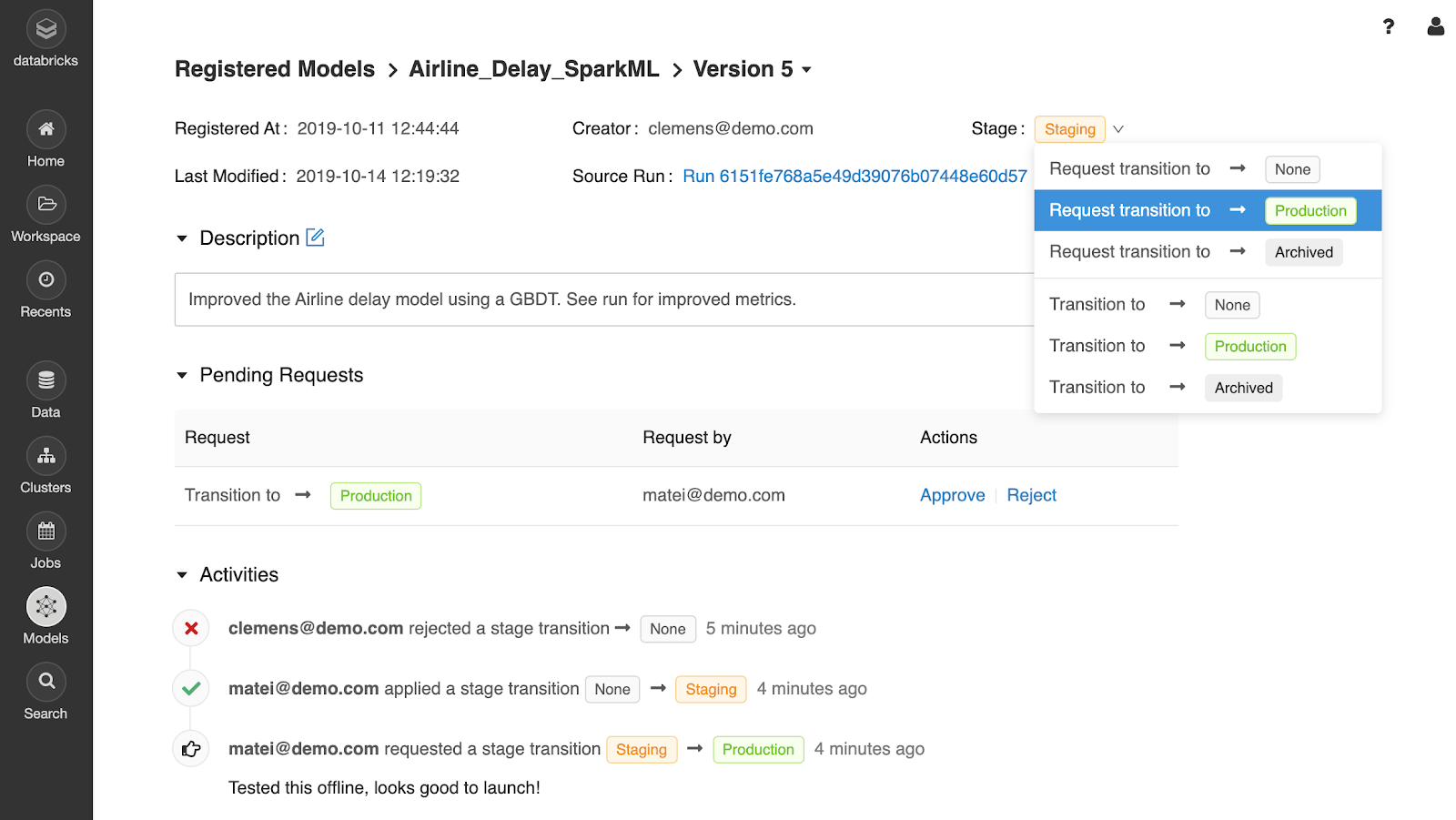This screenshot has width=1456, height=820.
Task: Edit the Description with pencil icon
Action: click(315, 238)
